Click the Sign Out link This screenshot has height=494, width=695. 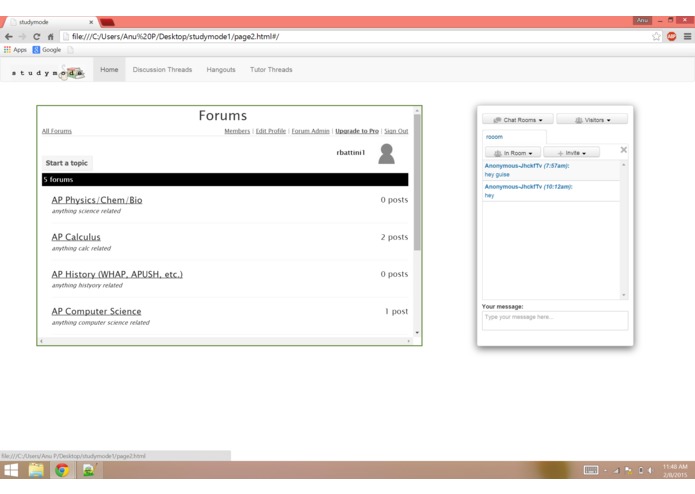(x=396, y=131)
